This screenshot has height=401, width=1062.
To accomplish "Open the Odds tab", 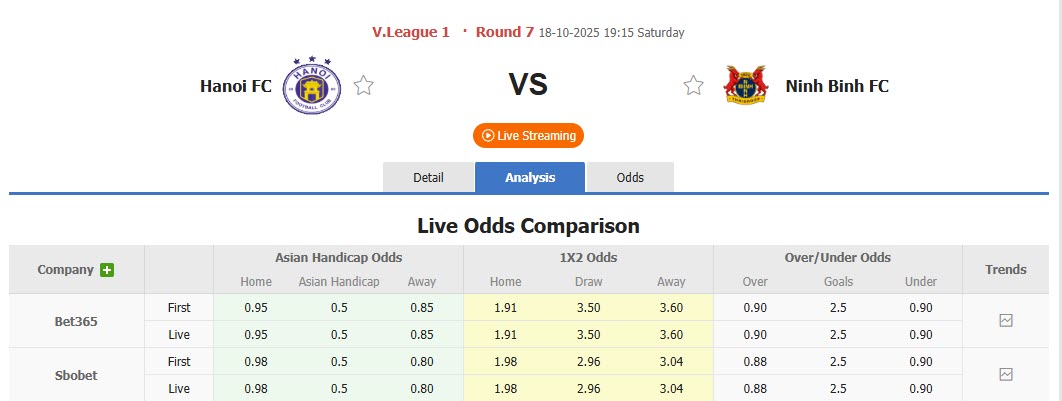I will click(630, 178).
